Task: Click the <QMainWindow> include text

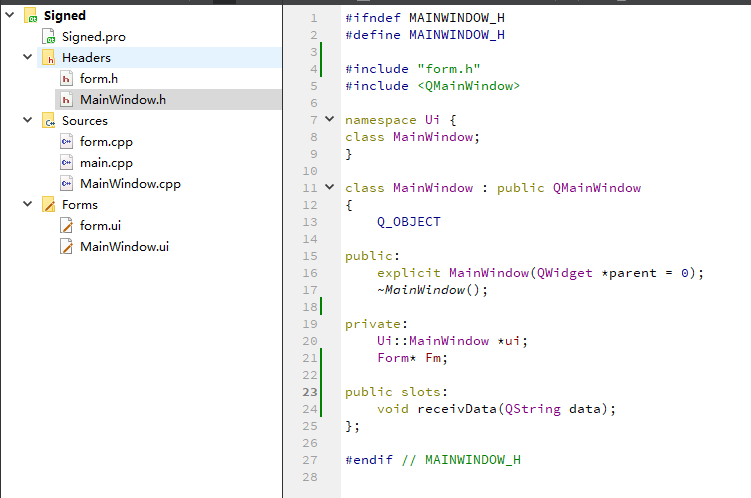Action: click(468, 86)
